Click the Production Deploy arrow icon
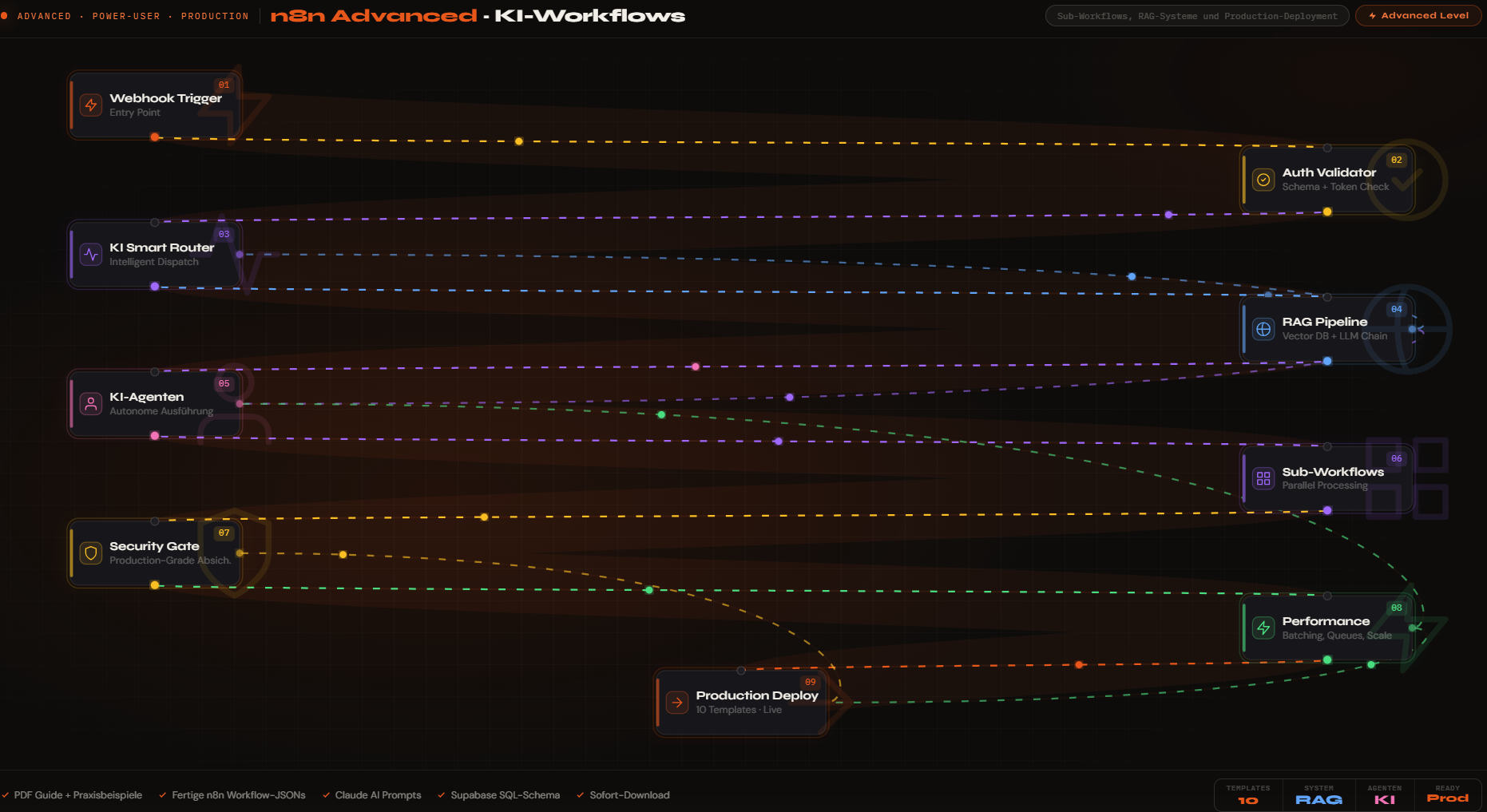The height and width of the screenshot is (812, 1487). [x=677, y=702]
